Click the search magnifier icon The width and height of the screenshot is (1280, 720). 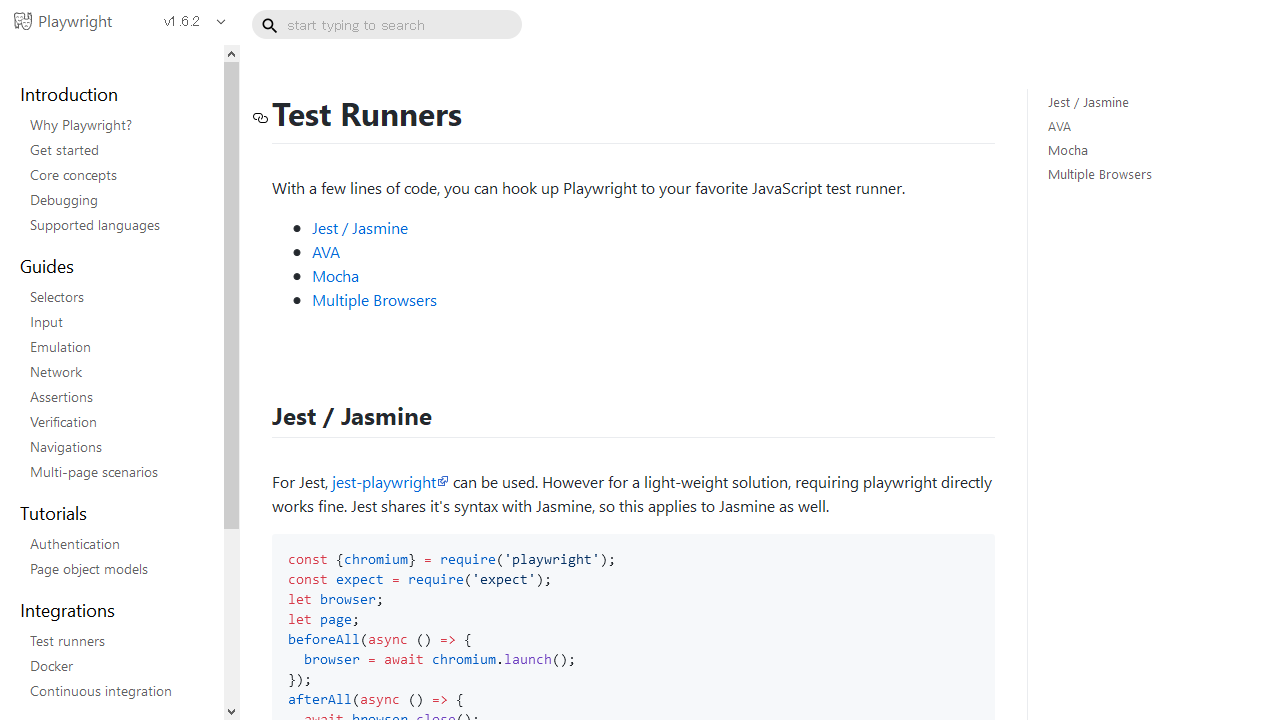[269, 25]
